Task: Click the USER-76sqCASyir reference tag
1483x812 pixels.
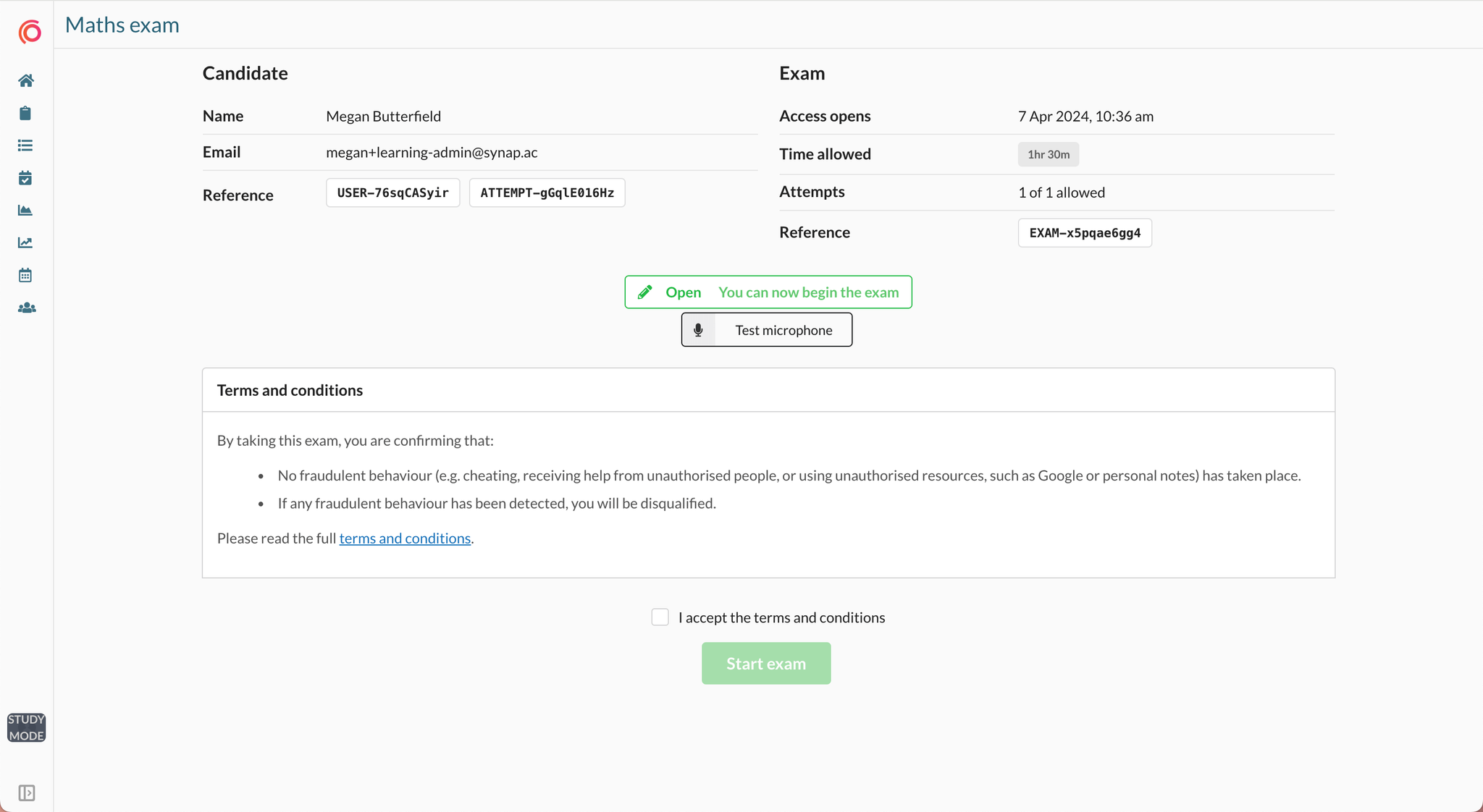Action: [x=392, y=193]
